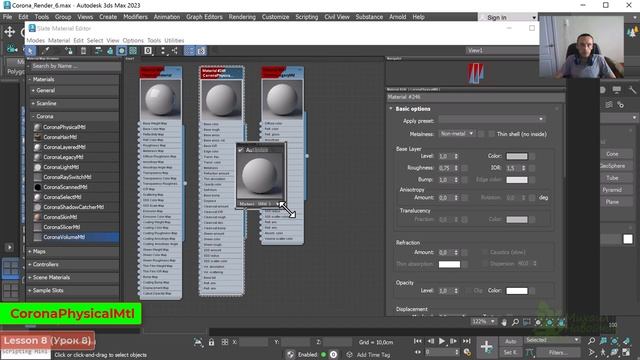This screenshot has width=640, height=360.
Task: Click the large Set Keys plus button
Action: 487,347
